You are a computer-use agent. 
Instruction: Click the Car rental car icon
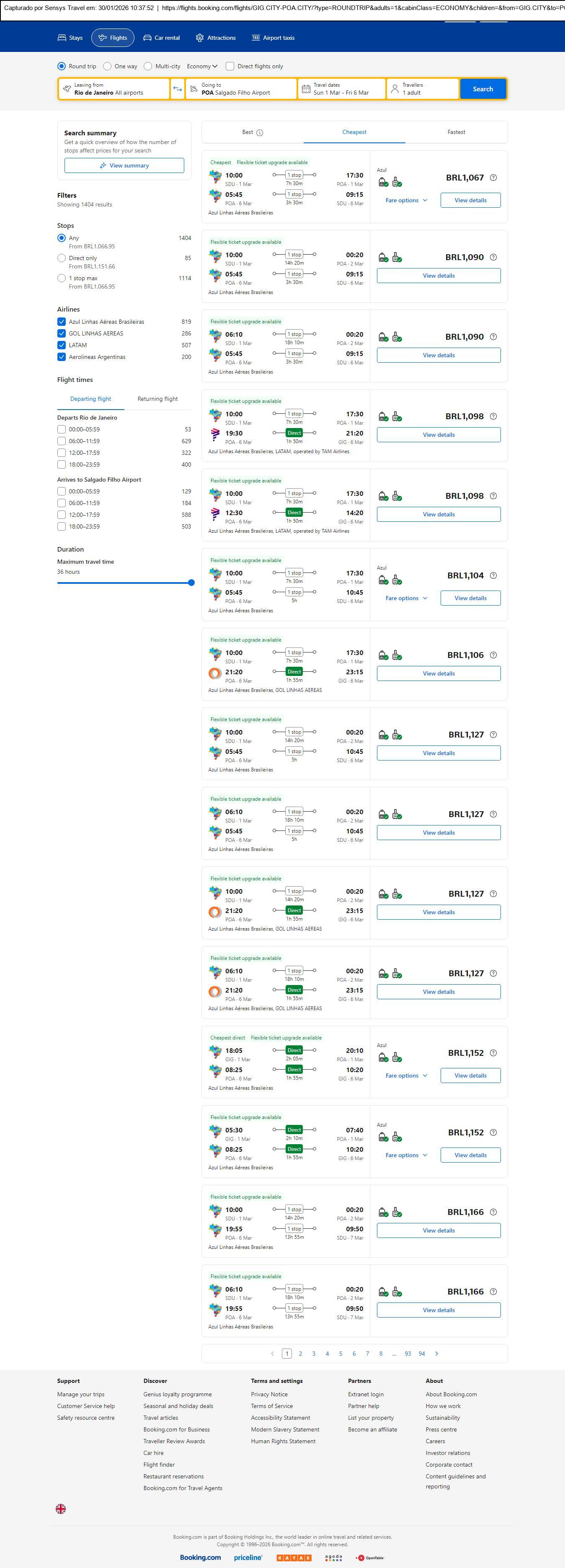tap(147, 38)
